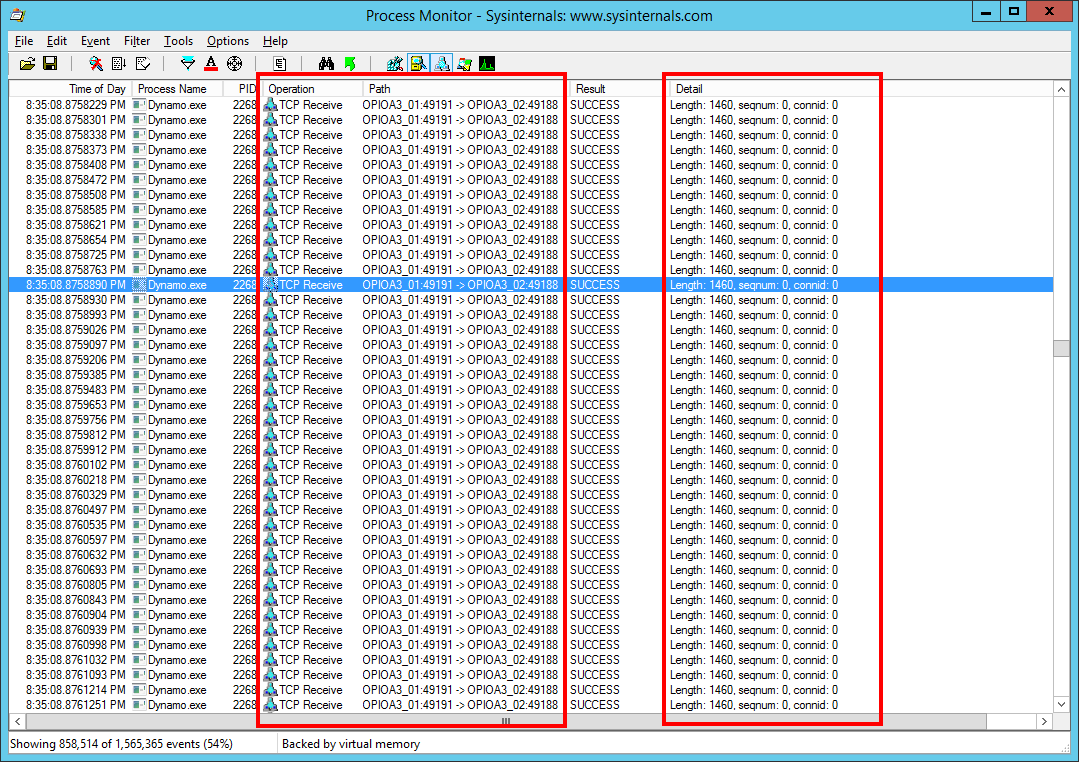The height and width of the screenshot is (762, 1079).
Task: Click the TCP Receive network icon at 8:35:08.8758301 PM
Action: (x=270, y=120)
